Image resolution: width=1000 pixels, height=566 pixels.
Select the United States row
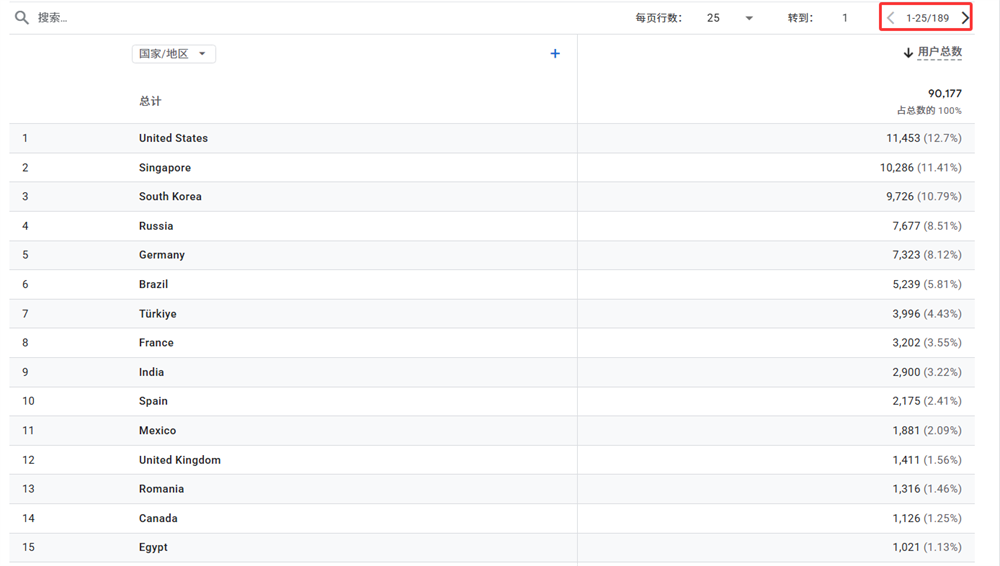point(492,138)
